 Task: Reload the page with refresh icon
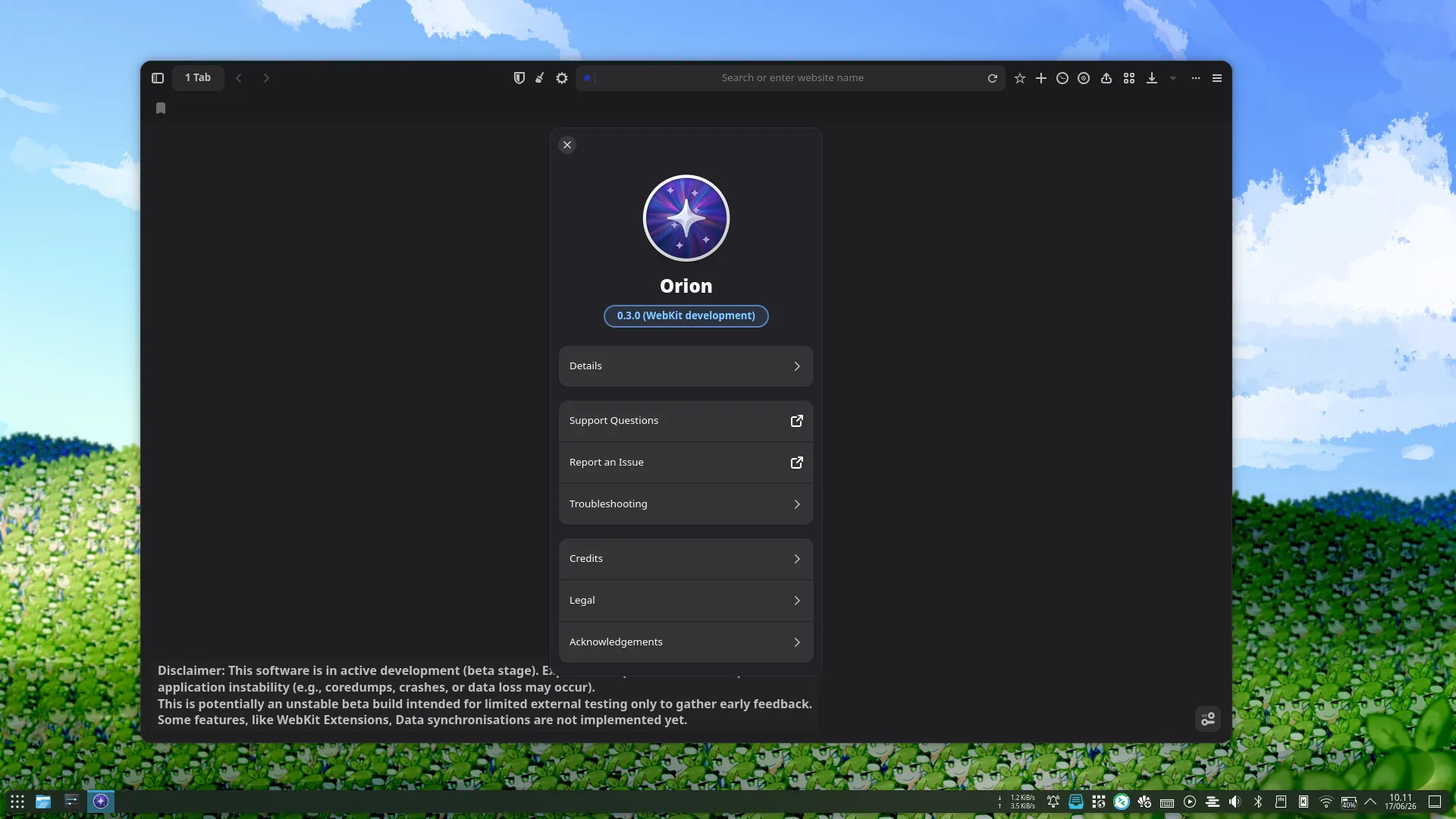pyautogui.click(x=992, y=78)
